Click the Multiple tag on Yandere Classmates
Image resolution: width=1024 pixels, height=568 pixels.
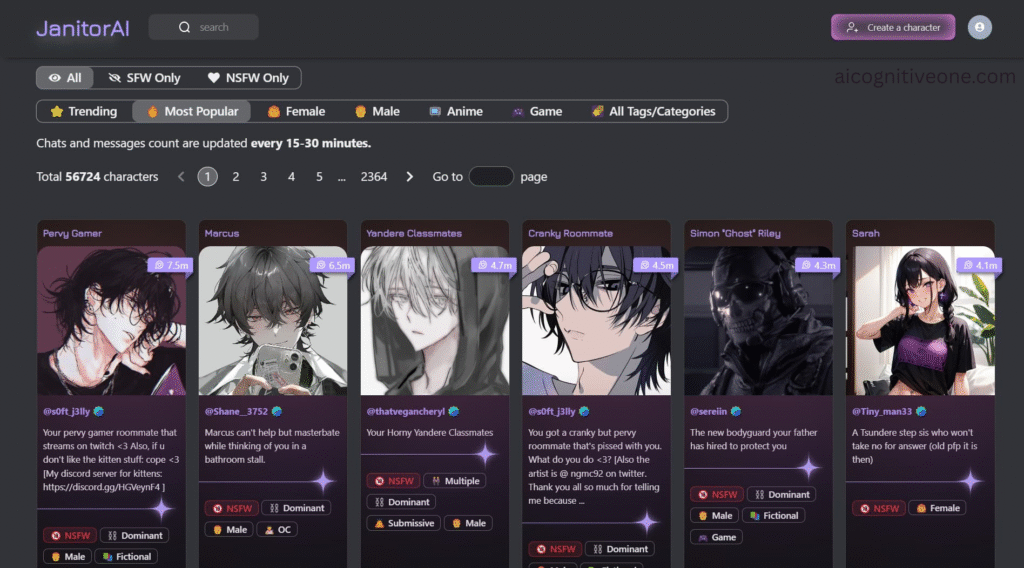tap(455, 481)
